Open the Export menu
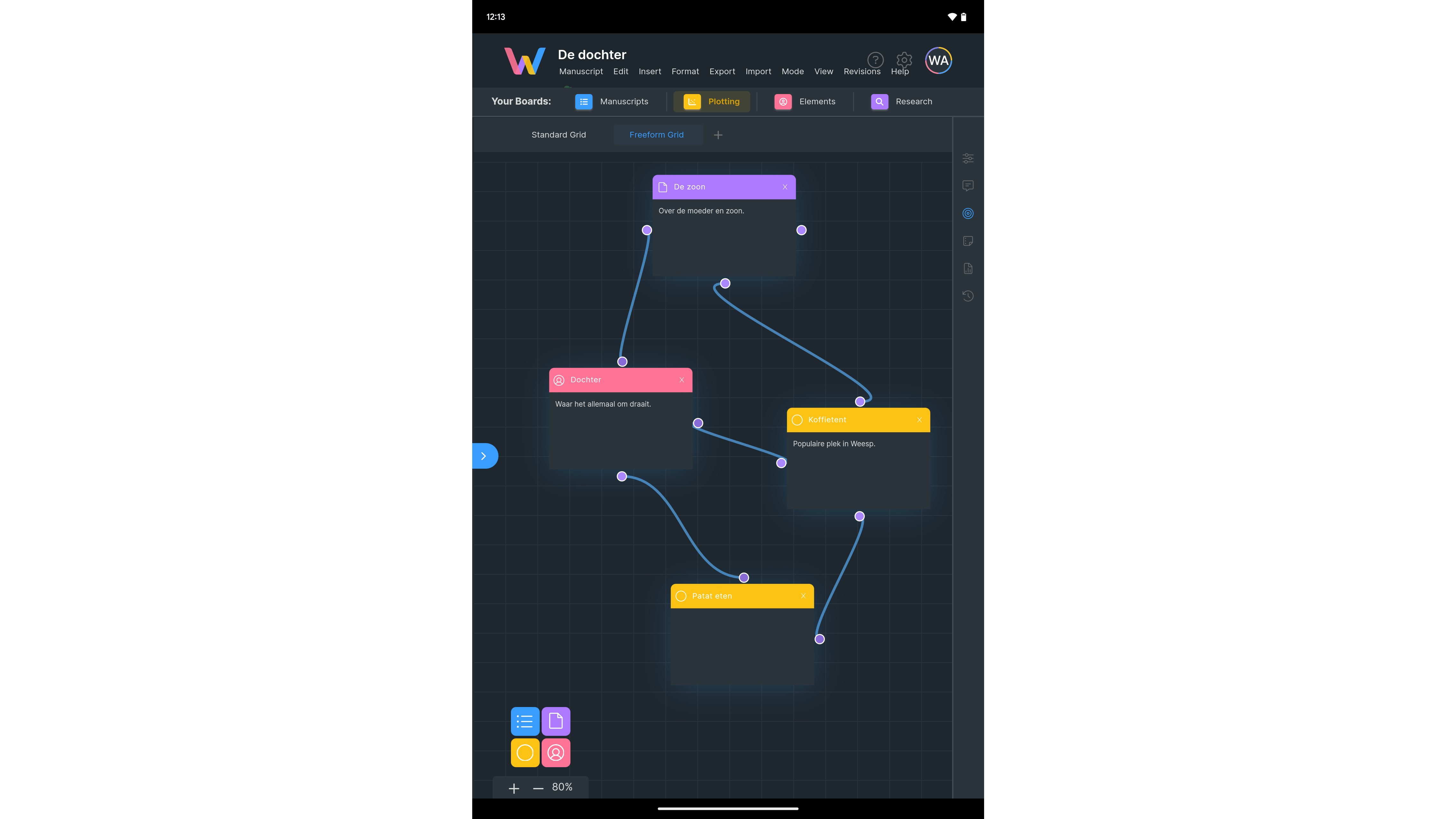This screenshot has width=1456, height=819. pyautogui.click(x=722, y=71)
